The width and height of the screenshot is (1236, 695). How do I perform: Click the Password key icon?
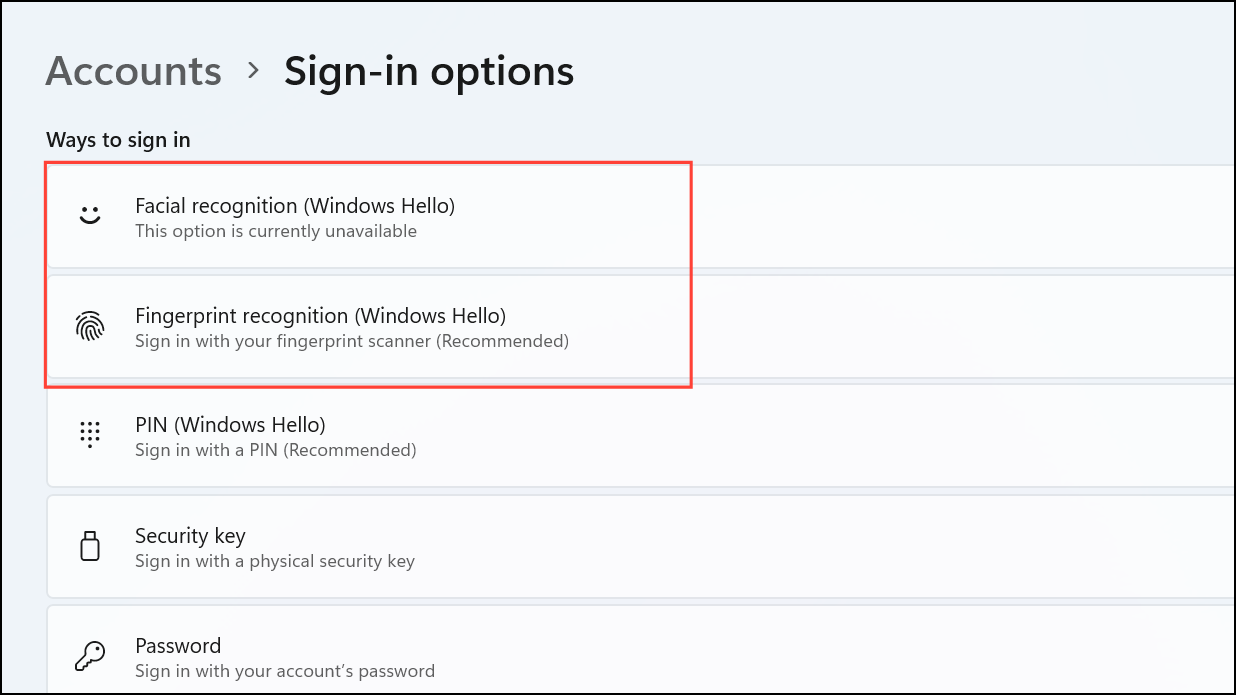[x=90, y=656]
